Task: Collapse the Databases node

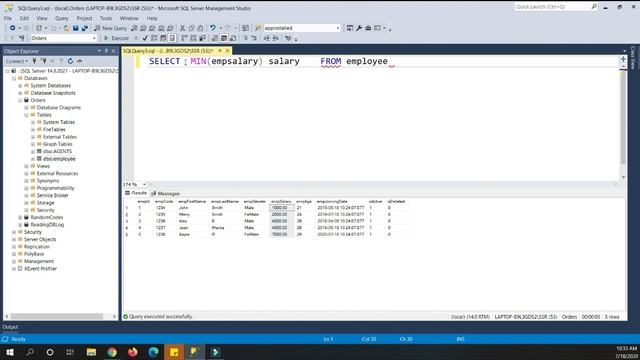Action: [14, 78]
